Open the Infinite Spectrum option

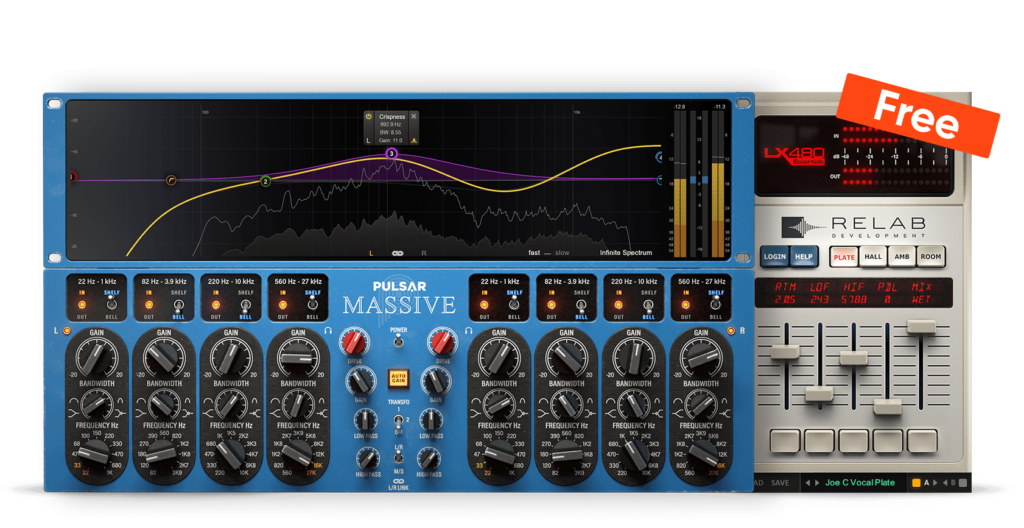click(626, 253)
